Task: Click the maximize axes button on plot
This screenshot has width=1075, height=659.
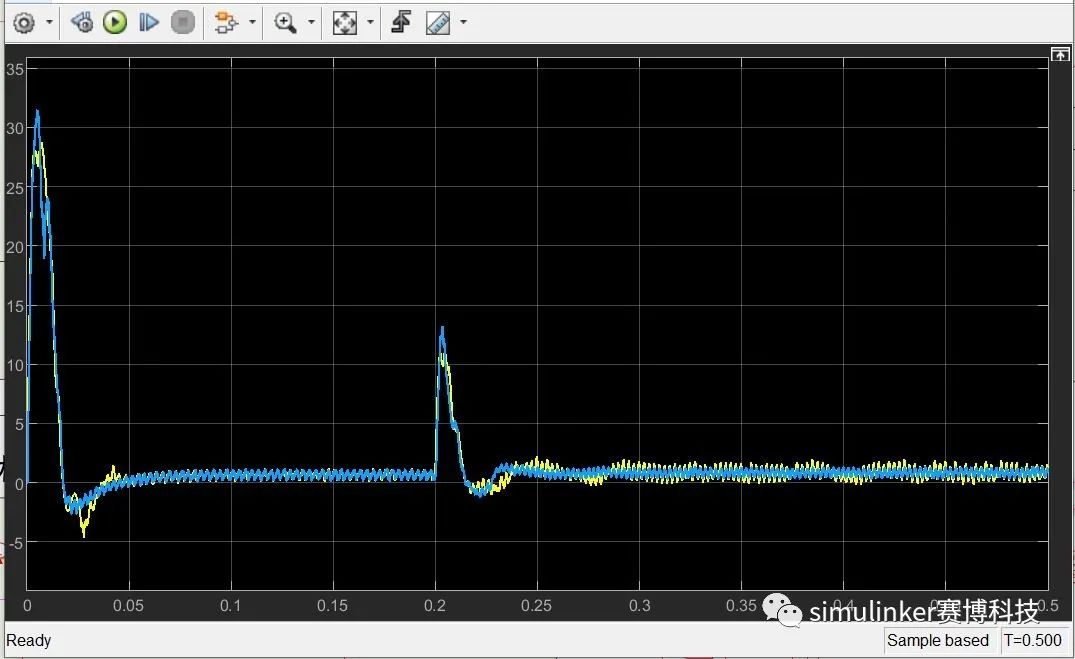Action: [x=1060, y=54]
